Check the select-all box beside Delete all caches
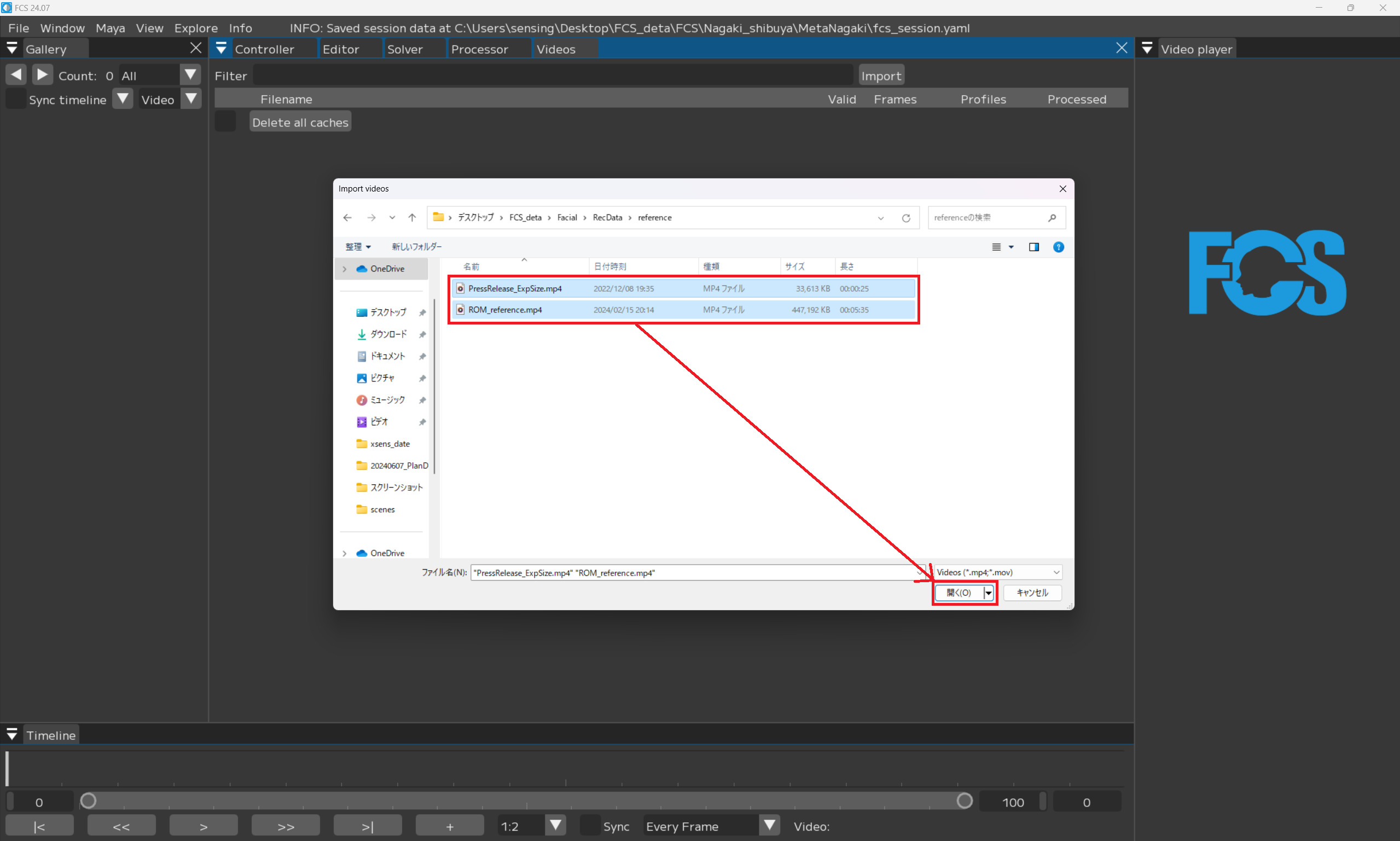 click(x=225, y=122)
